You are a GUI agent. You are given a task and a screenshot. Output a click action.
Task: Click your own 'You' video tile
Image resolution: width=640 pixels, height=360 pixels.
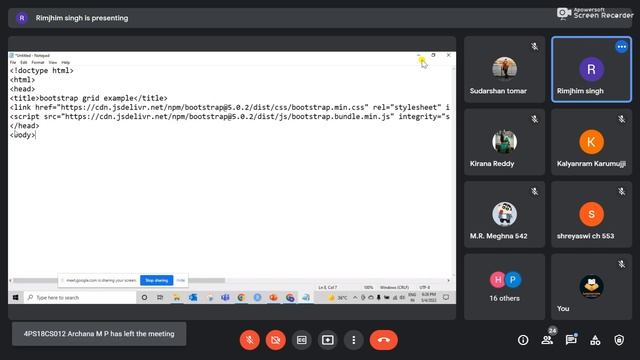click(x=591, y=287)
